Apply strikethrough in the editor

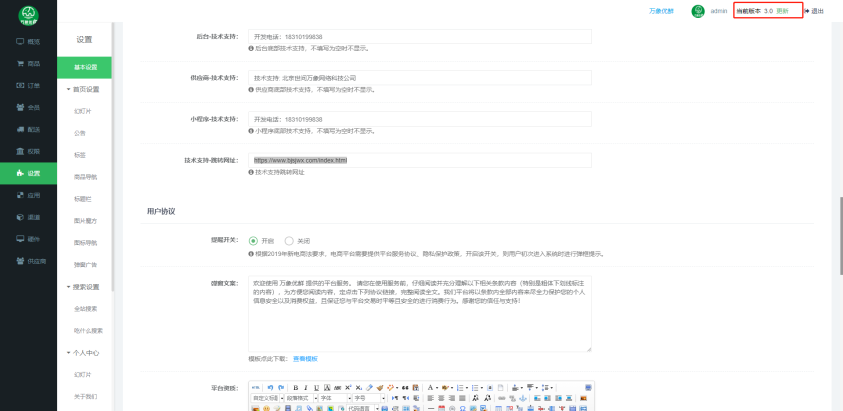coord(337,387)
